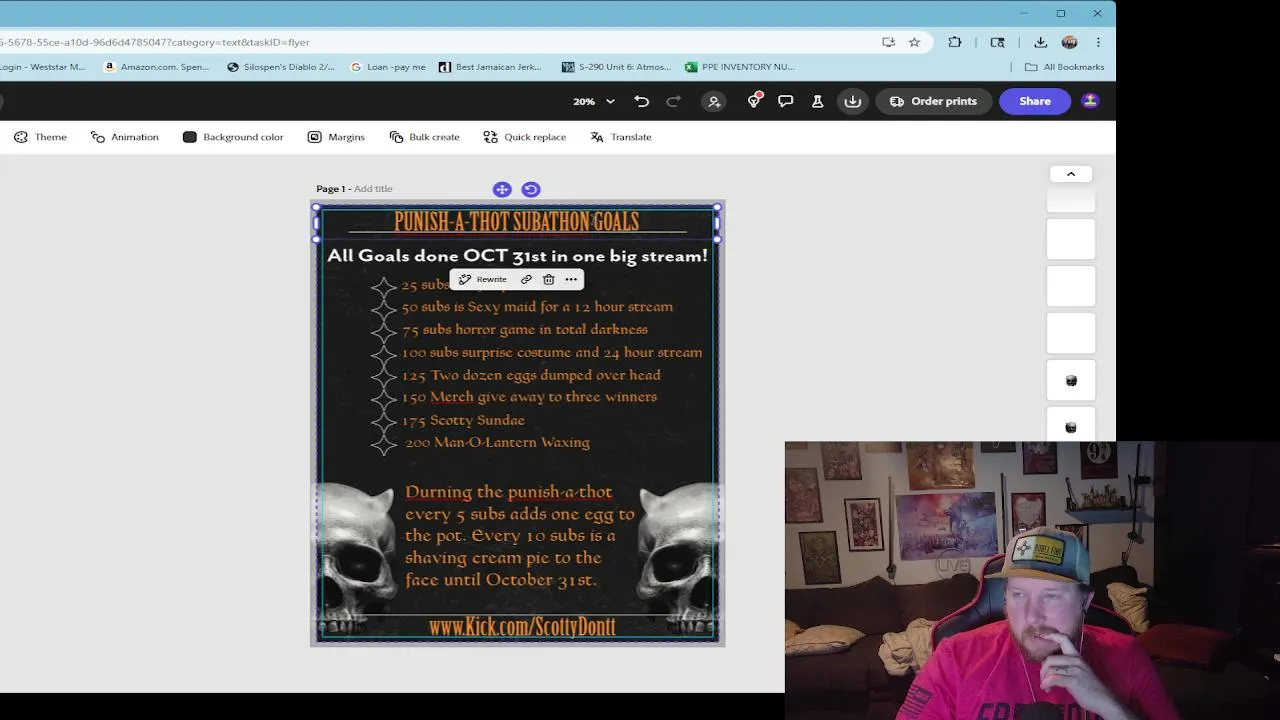Viewport: 1280px width, 720px height.
Task: Open the three-dot more options in the floating toolbar
Action: coord(571,280)
